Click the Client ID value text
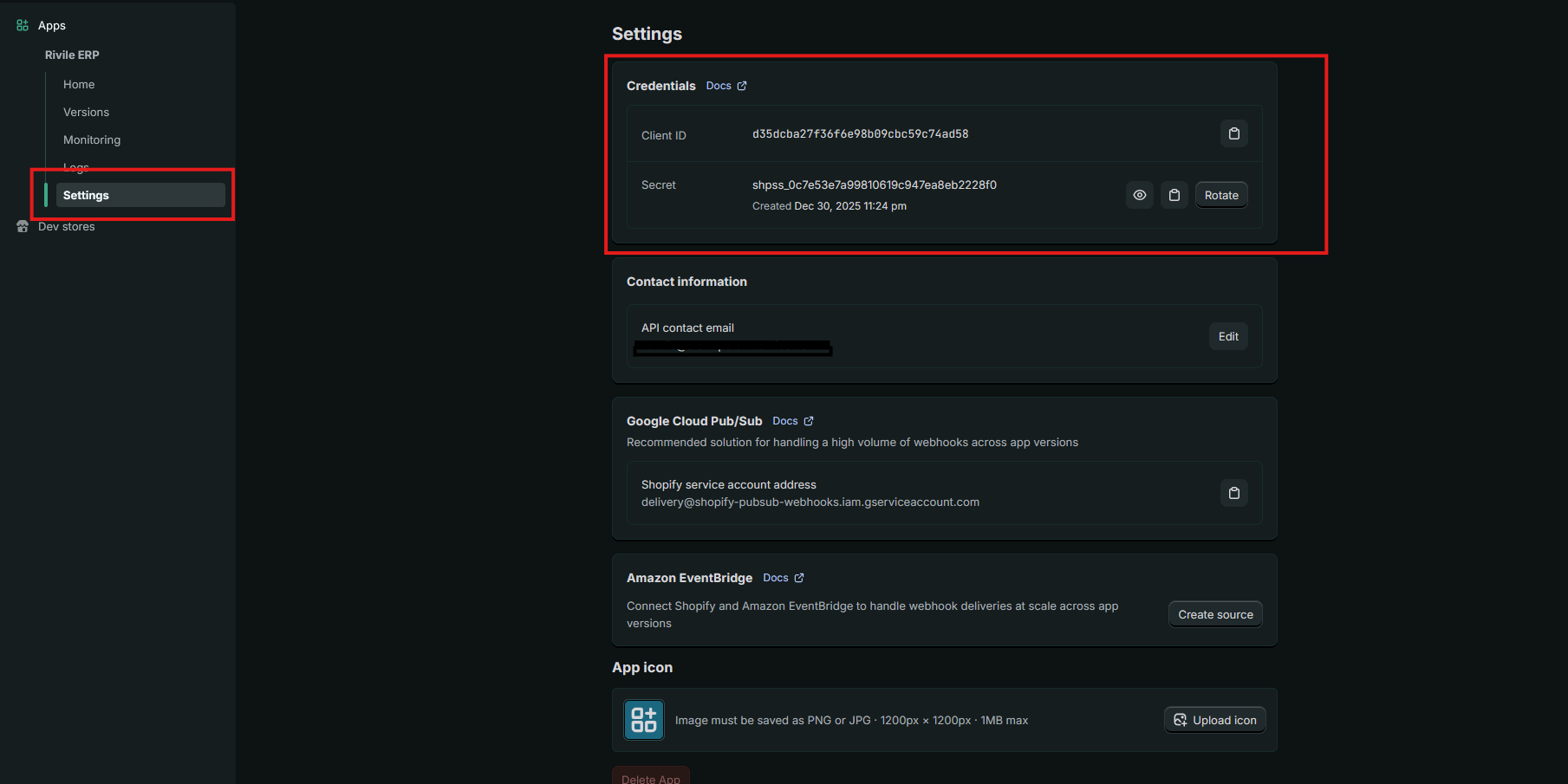The width and height of the screenshot is (1568, 784). tap(861, 134)
